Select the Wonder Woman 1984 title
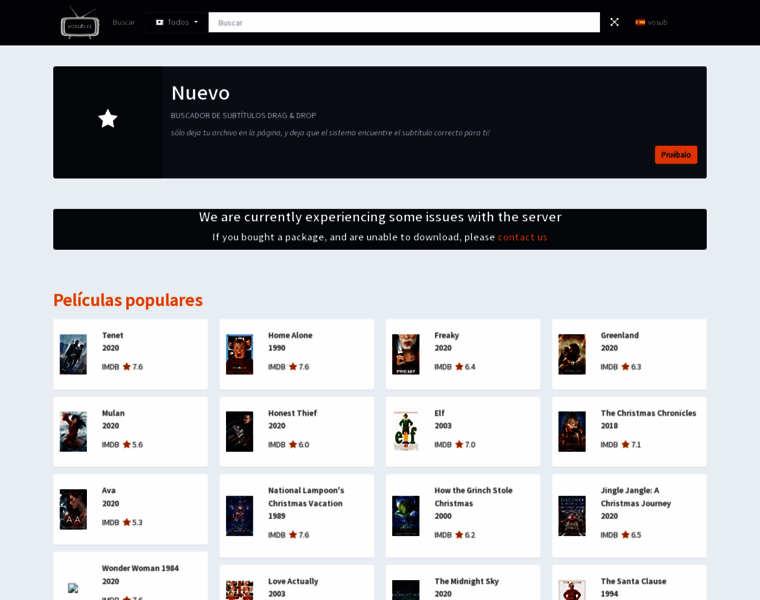760x600 pixels. coord(140,568)
